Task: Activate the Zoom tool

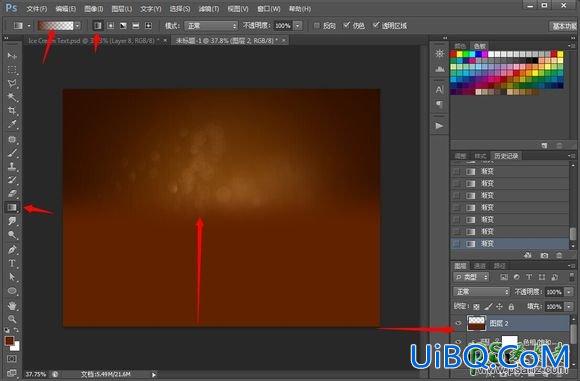Action: pos(12,319)
